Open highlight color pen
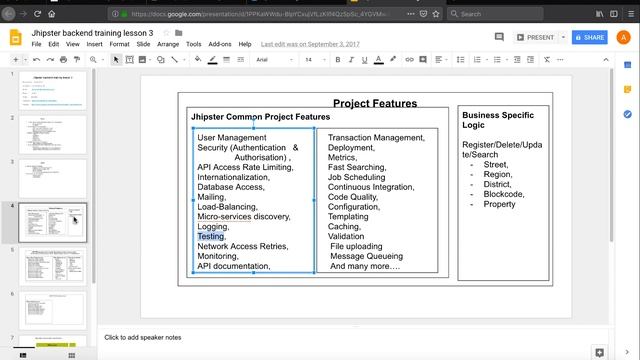640x360 pixels. click(393, 60)
